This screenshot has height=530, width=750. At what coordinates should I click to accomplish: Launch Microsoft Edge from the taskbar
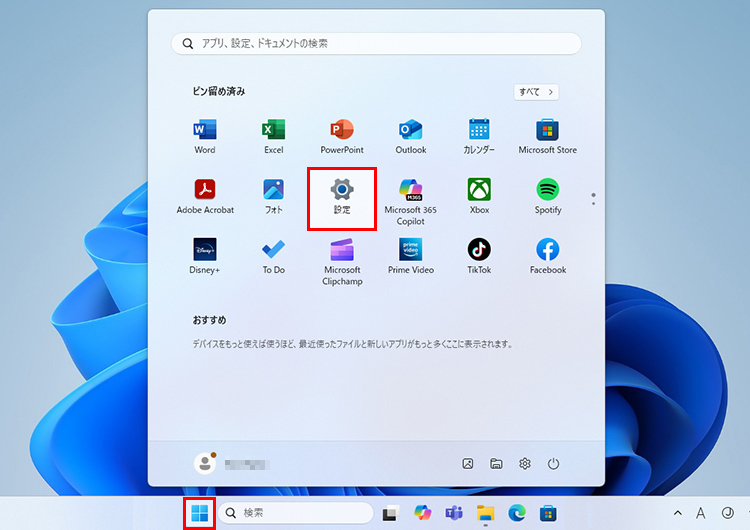pos(517,513)
